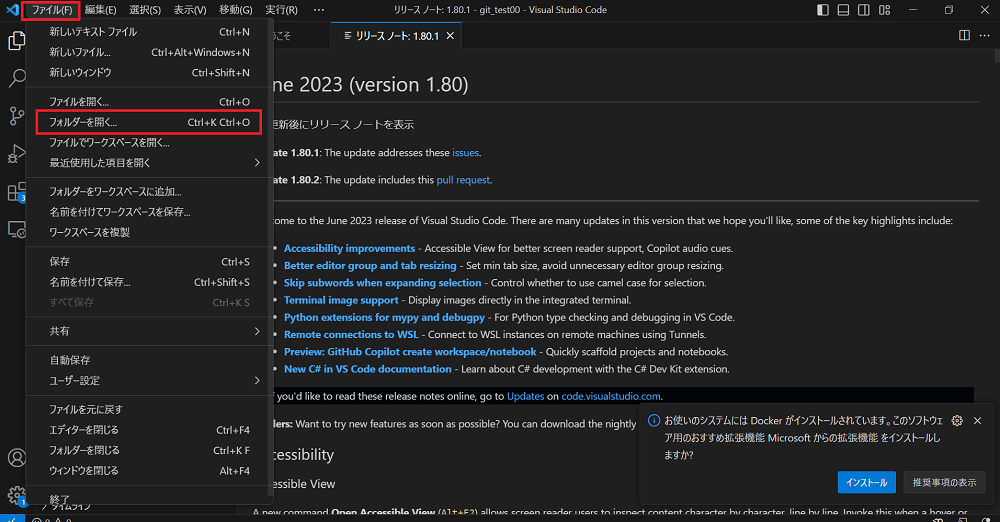The image size is (1000, 522).
Task: Toggle the primary side bar layout button
Action: coord(823,10)
